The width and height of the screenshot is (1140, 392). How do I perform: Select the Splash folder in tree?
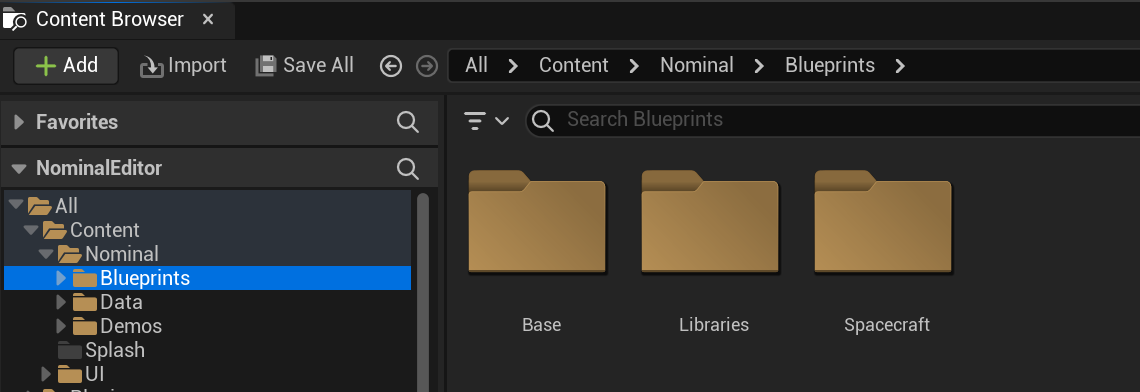pyautogui.click(x=208, y=350)
